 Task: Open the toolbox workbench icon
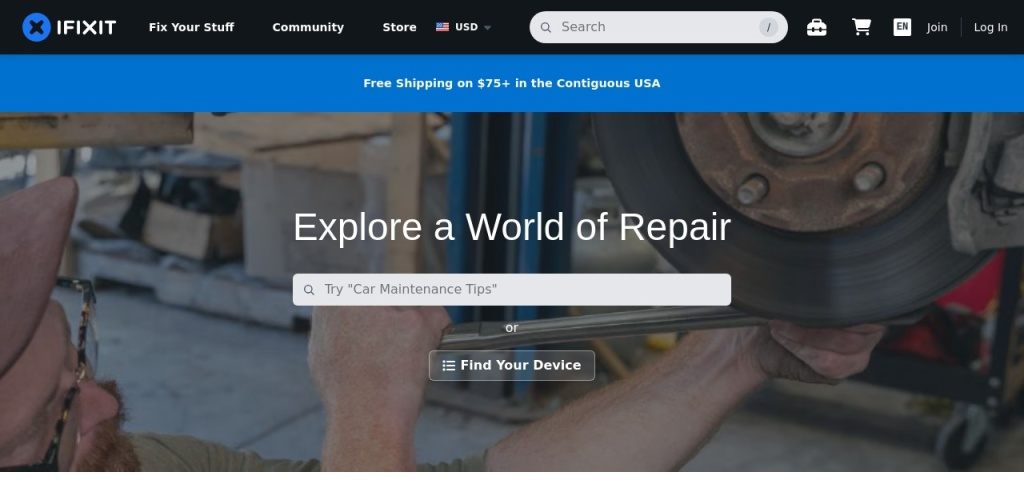(816, 27)
